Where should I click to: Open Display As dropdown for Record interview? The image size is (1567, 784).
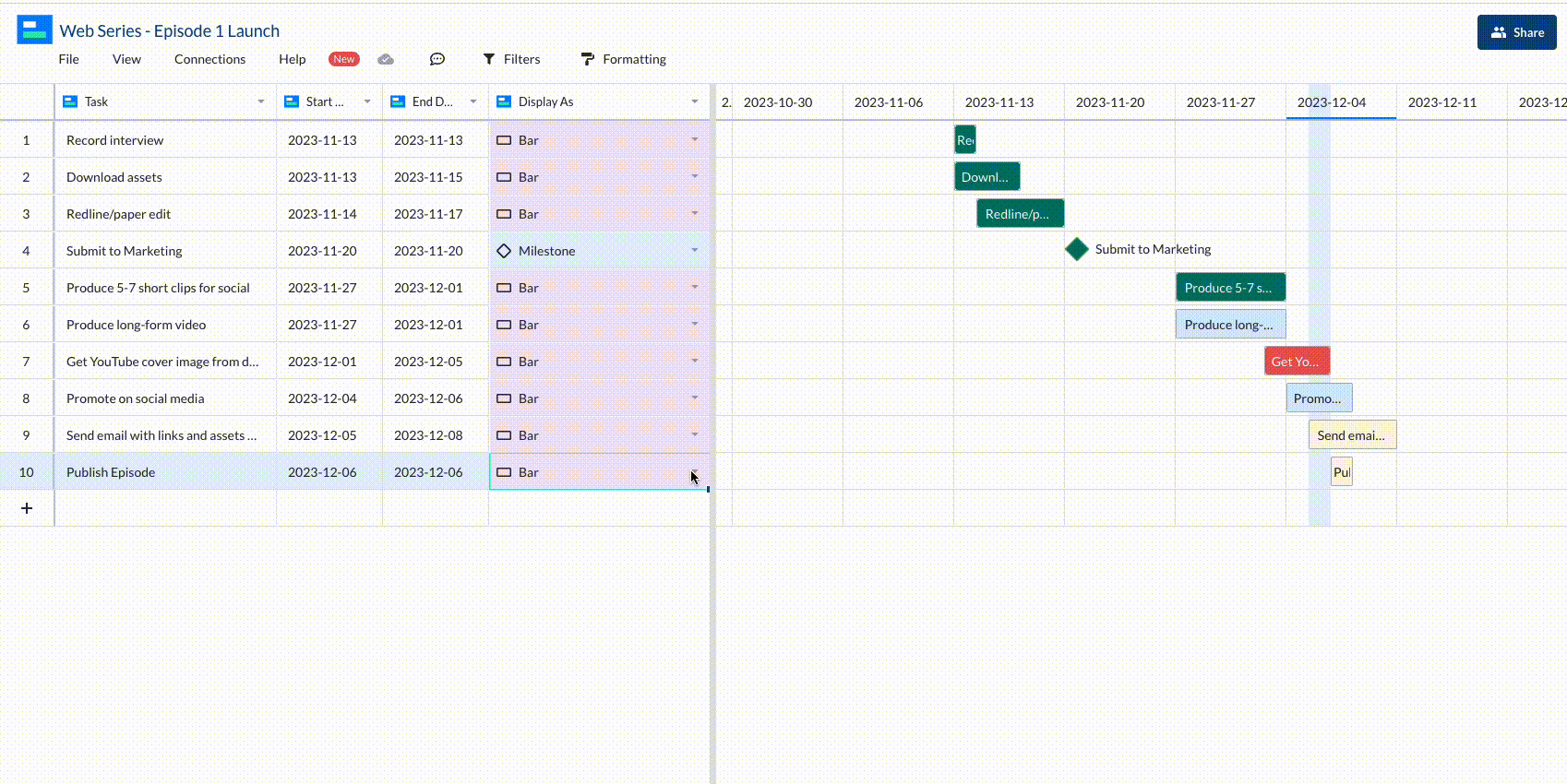[x=695, y=140]
